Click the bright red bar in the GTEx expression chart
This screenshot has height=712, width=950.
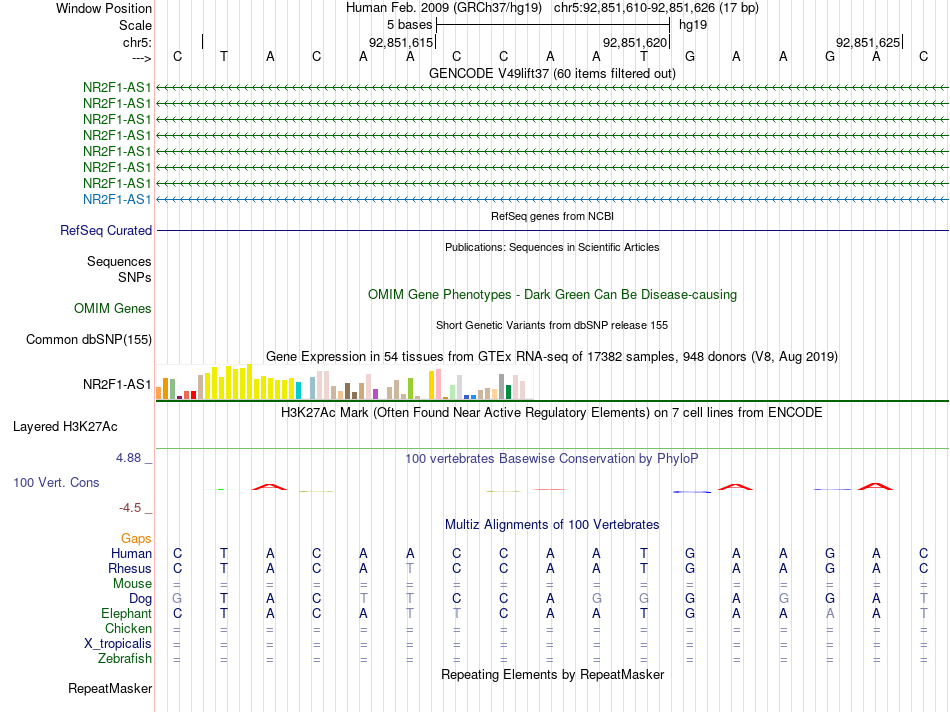[x=193, y=395]
